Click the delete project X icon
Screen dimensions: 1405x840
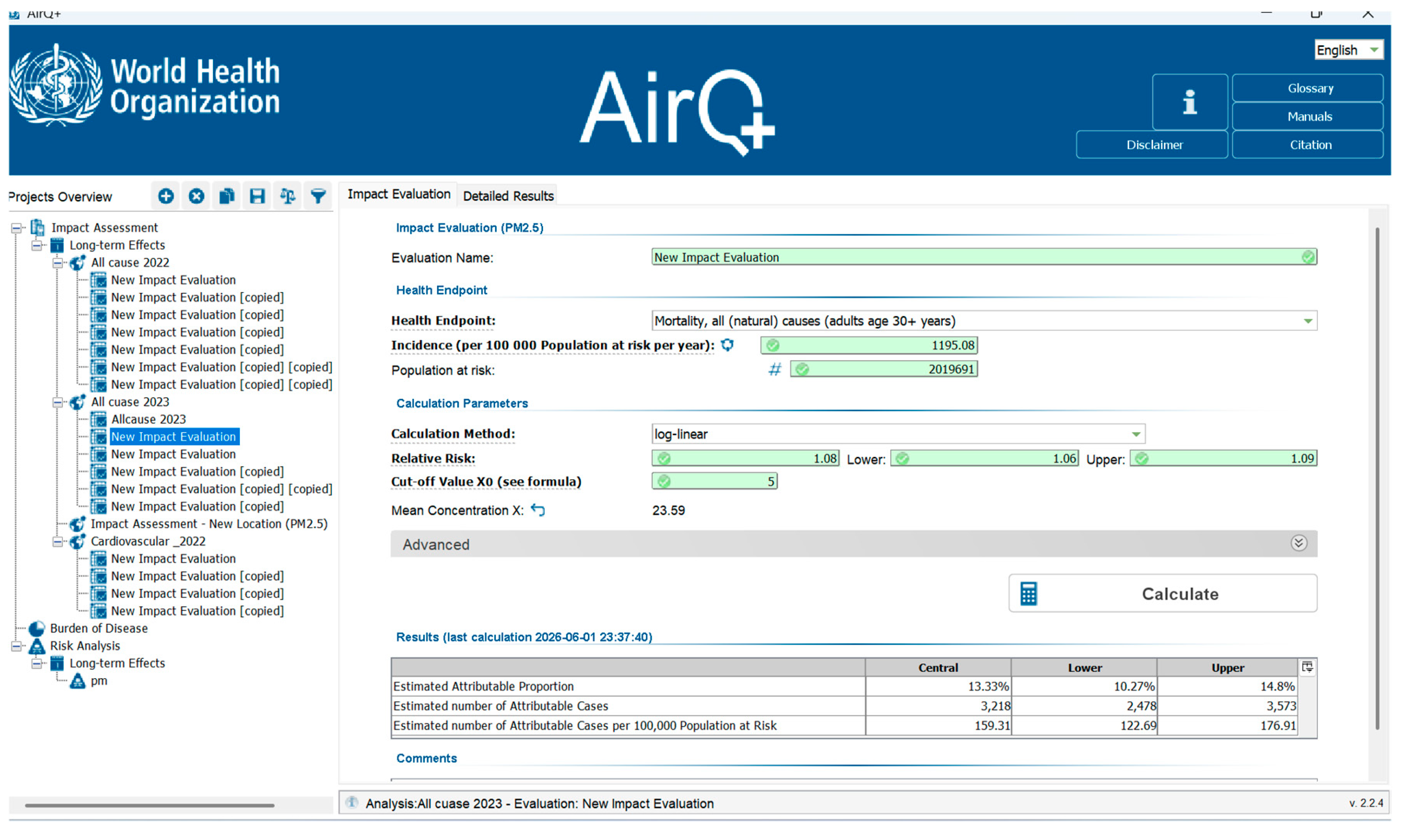click(196, 196)
